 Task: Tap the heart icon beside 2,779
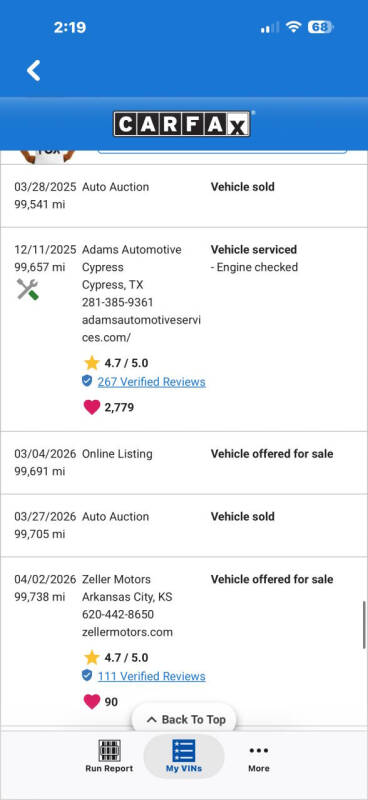click(92, 407)
